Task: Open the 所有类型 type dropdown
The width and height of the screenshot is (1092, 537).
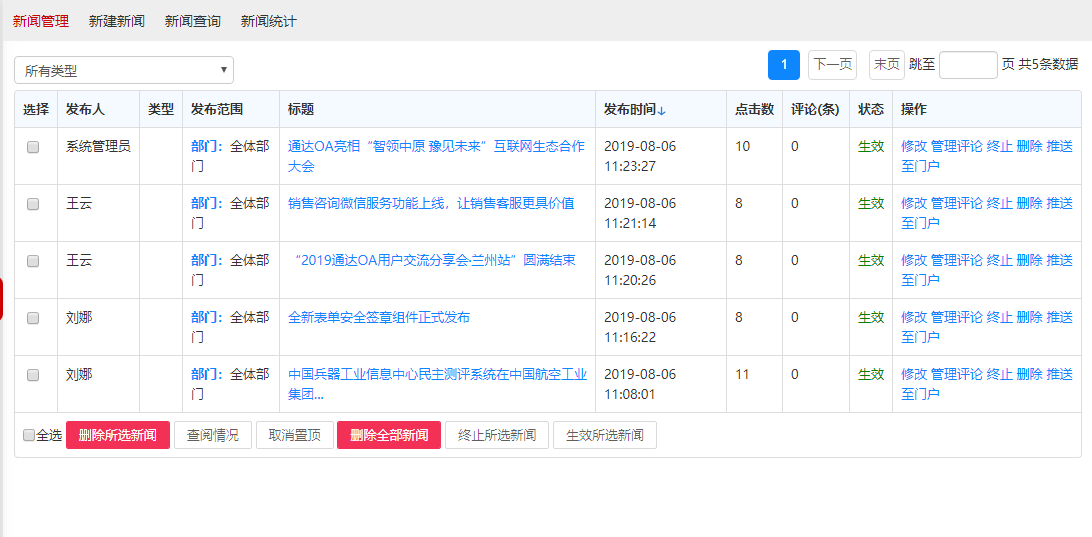Action: pyautogui.click(x=124, y=70)
